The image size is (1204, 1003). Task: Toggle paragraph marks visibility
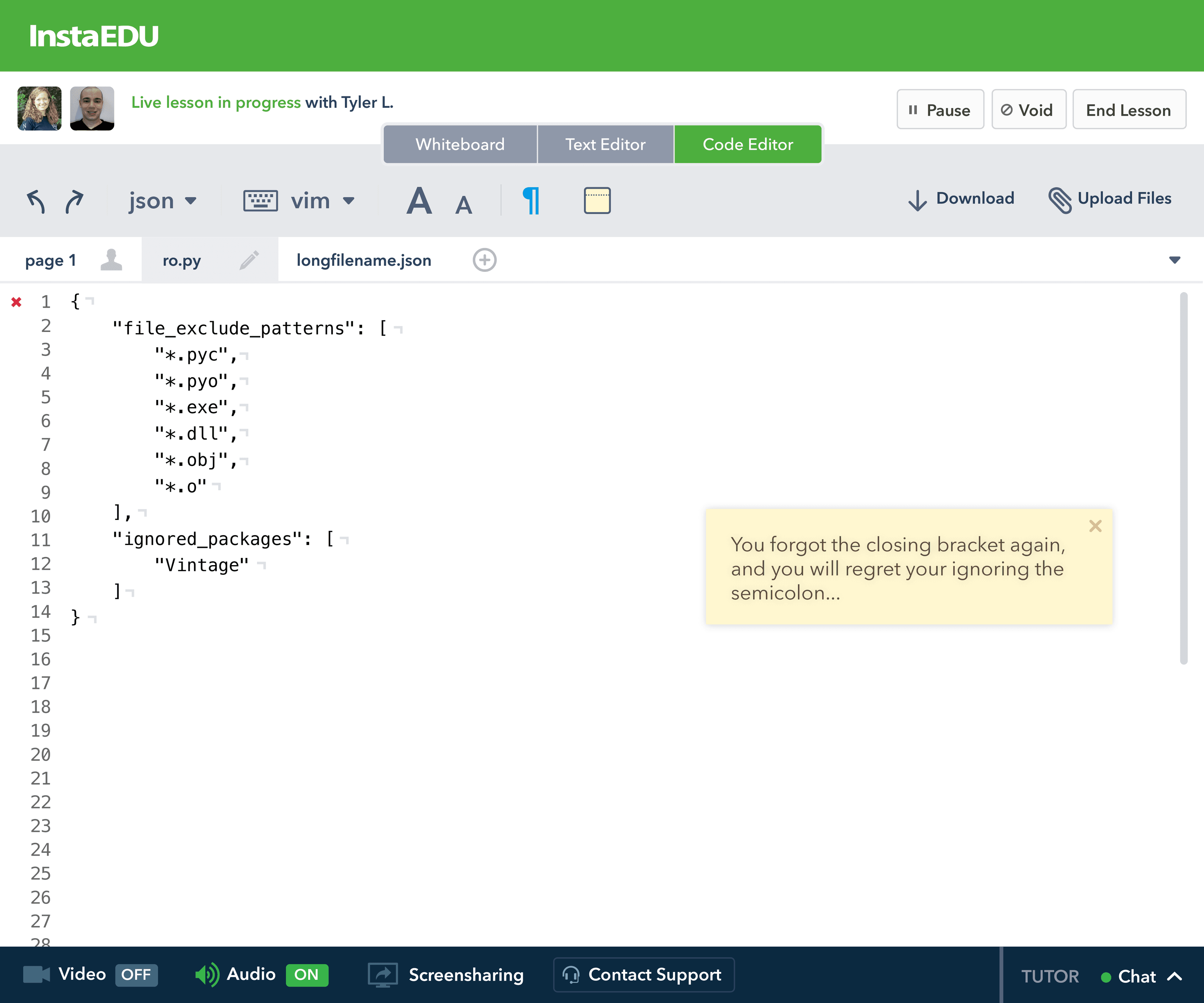click(x=530, y=201)
